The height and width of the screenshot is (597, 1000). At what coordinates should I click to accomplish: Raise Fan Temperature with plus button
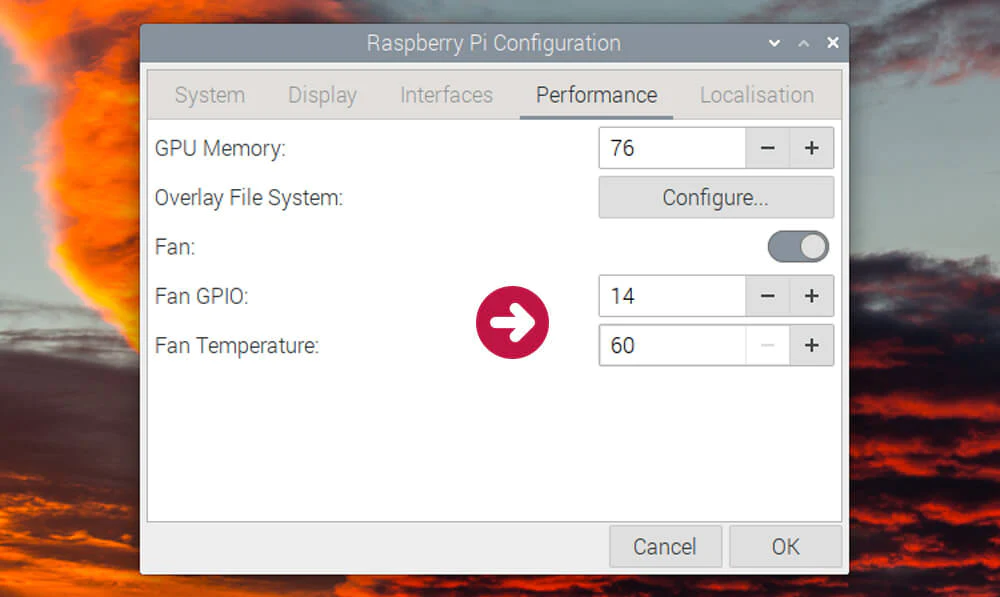[x=812, y=346]
